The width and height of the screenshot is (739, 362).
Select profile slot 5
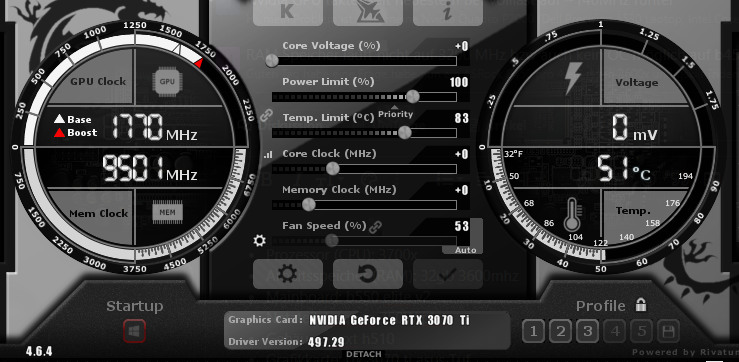(x=641, y=332)
